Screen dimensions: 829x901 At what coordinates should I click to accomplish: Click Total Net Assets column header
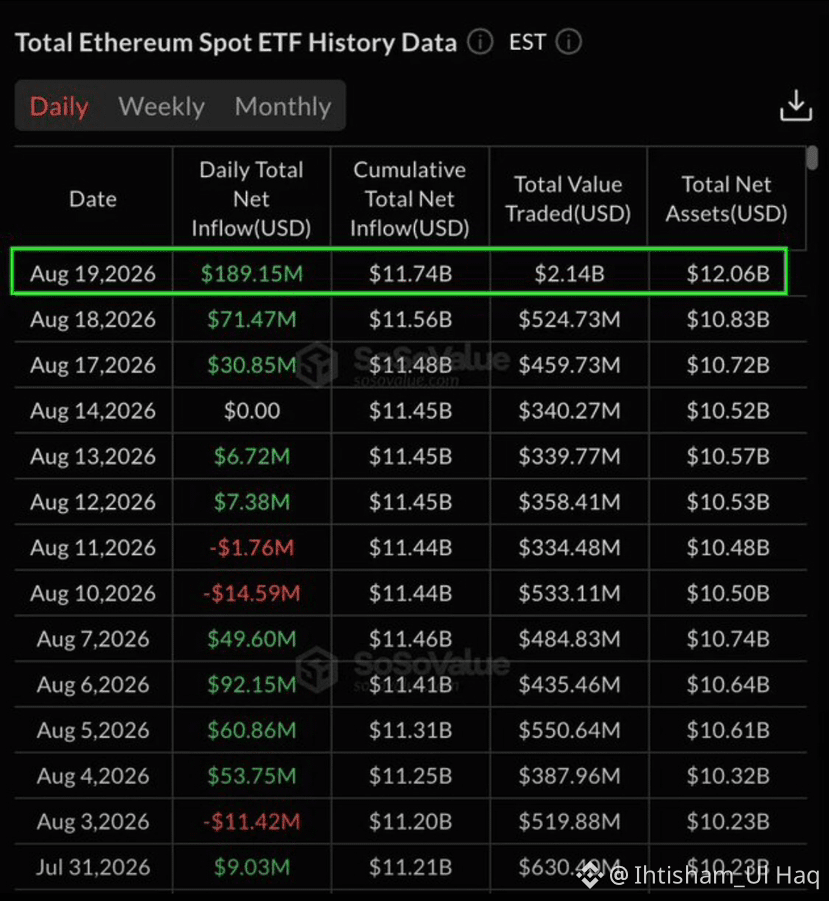726,199
